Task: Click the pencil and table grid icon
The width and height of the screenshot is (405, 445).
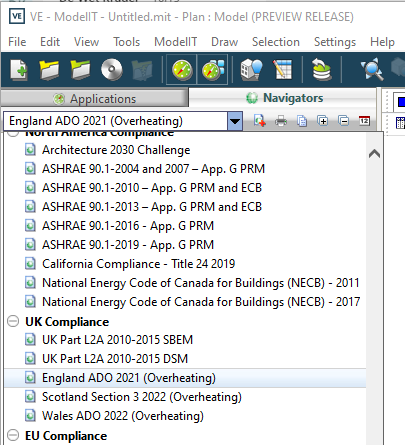Action: 282,70
